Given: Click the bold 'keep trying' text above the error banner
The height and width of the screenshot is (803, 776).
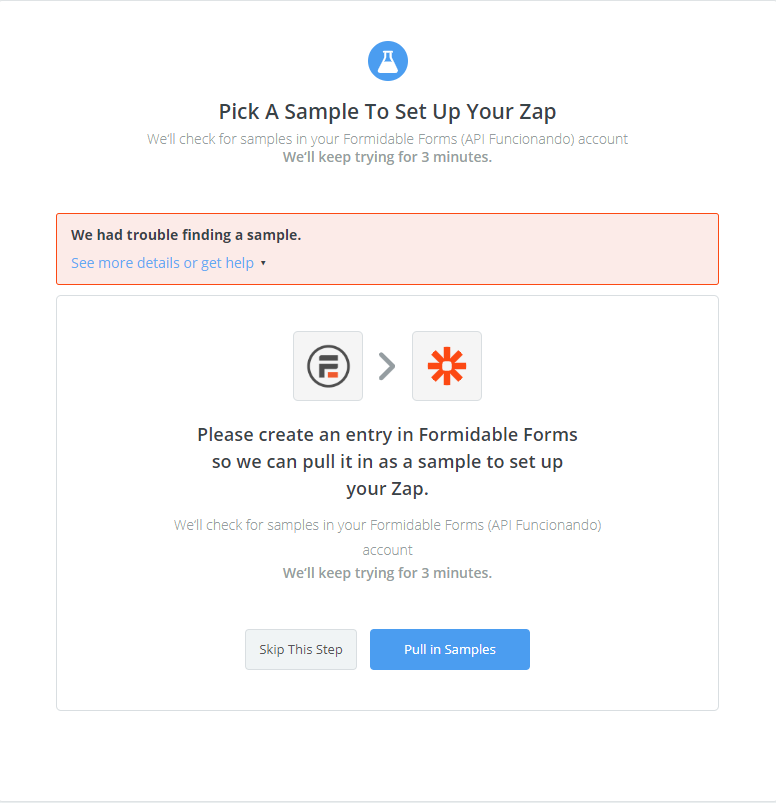Looking at the screenshot, I should pyautogui.click(x=387, y=157).
